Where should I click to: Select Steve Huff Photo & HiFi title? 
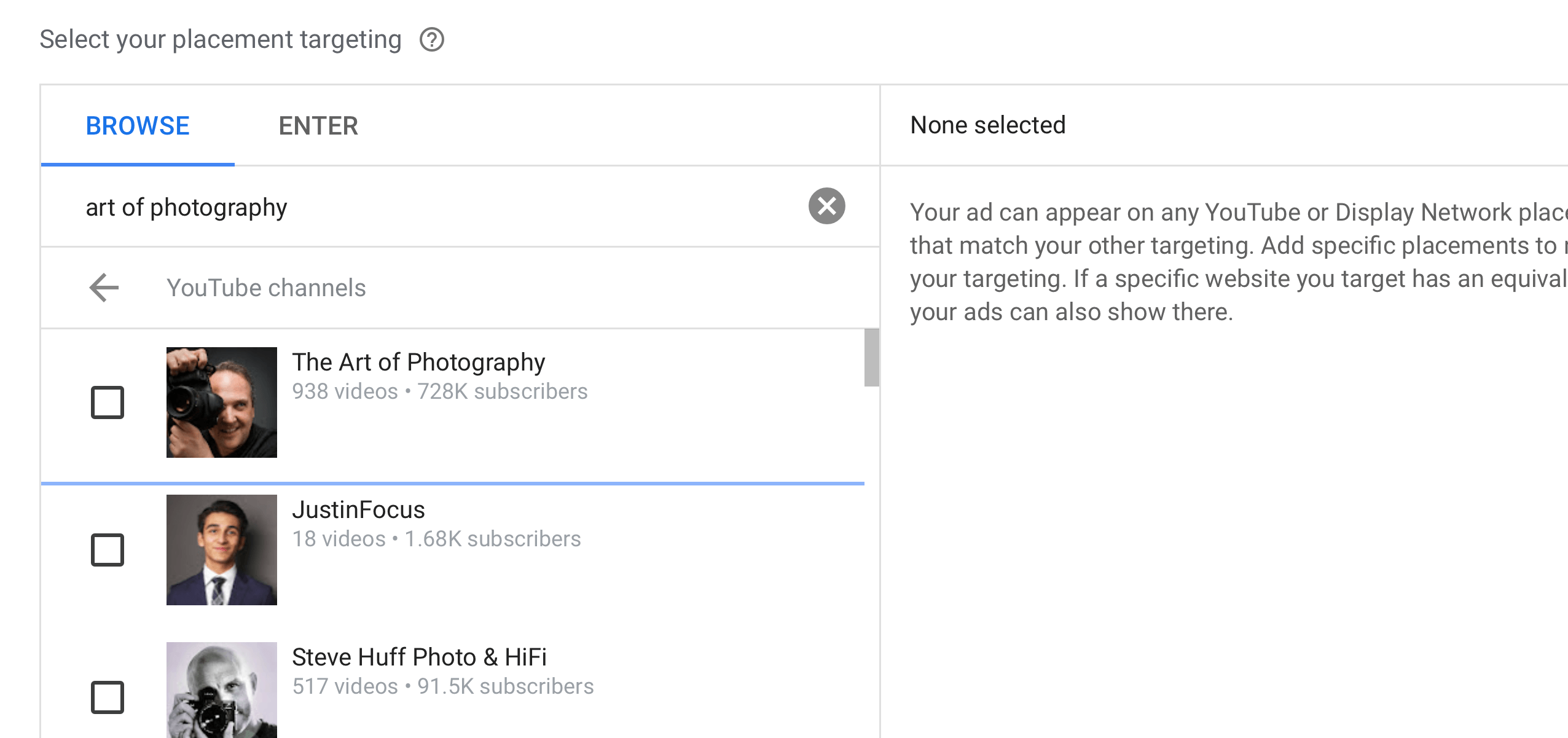(419, 657)
